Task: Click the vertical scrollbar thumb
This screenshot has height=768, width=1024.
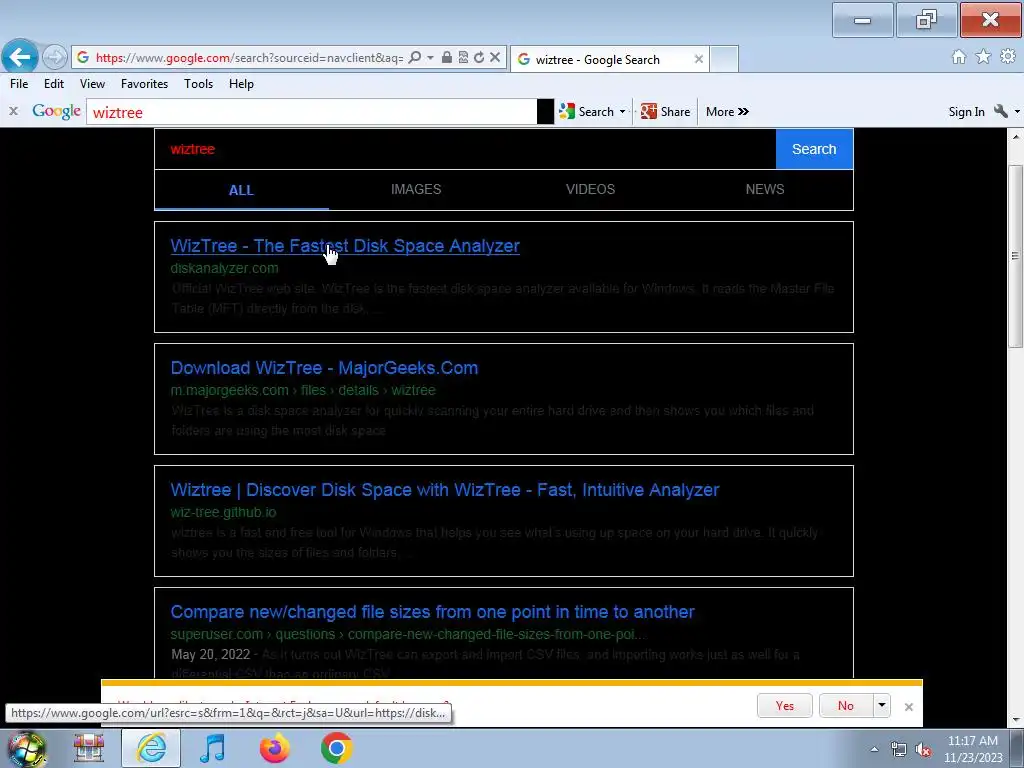Action: click(1016, 255)
